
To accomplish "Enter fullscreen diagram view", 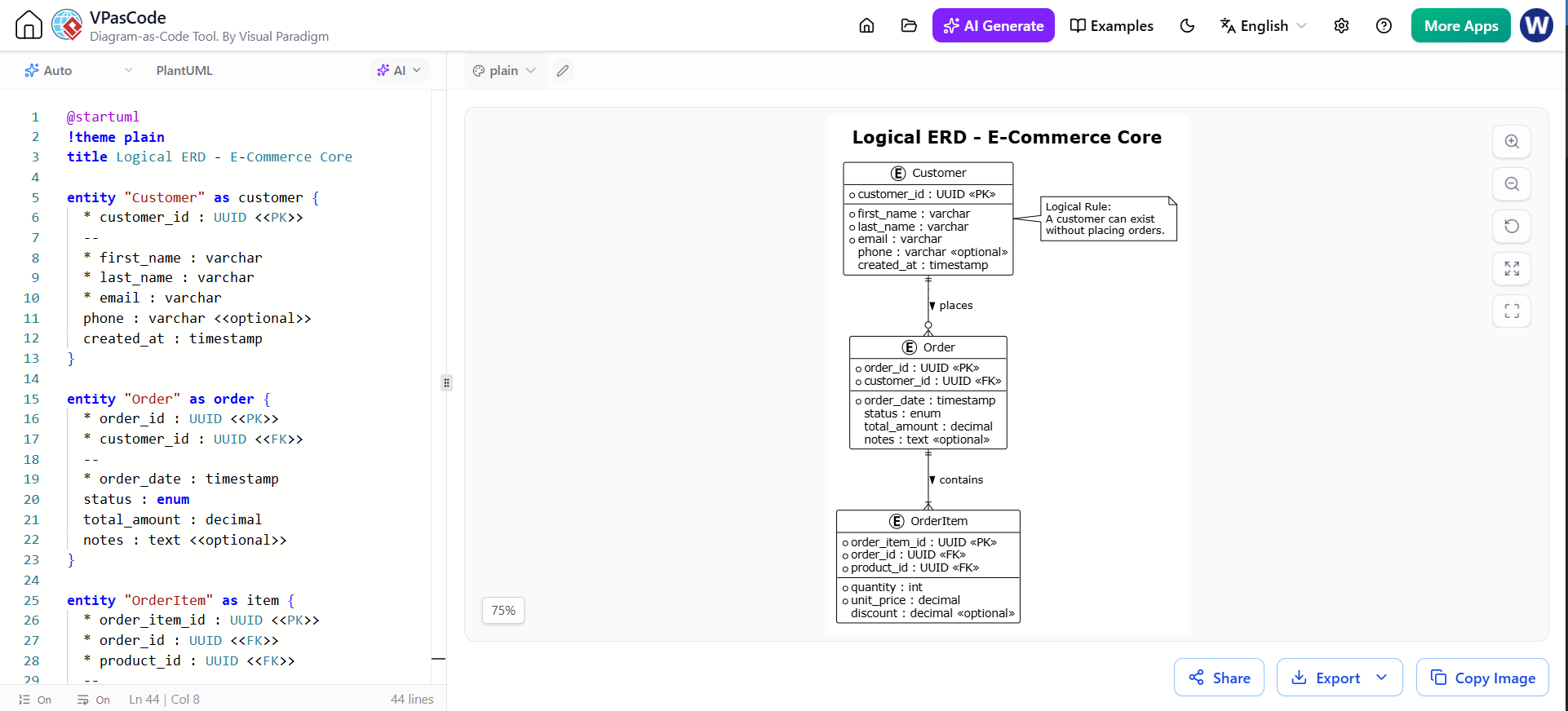I will click(x=1512, y=311).
